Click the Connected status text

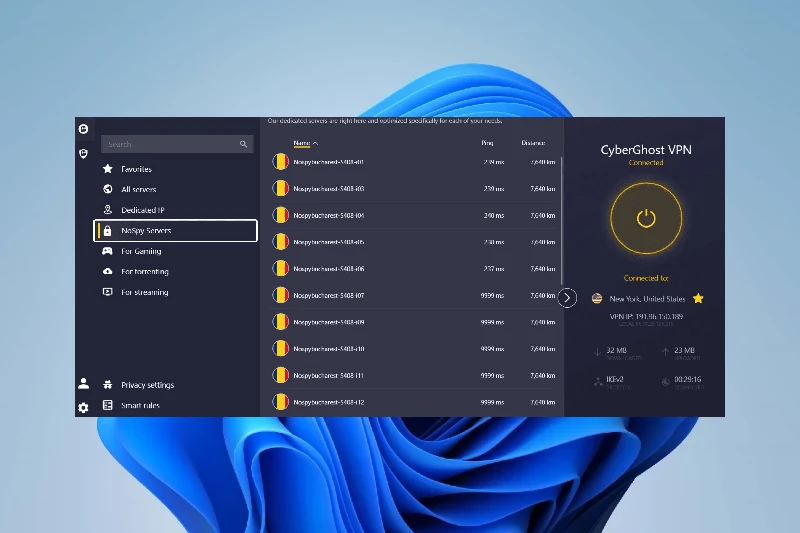click(x=646, y=163)
